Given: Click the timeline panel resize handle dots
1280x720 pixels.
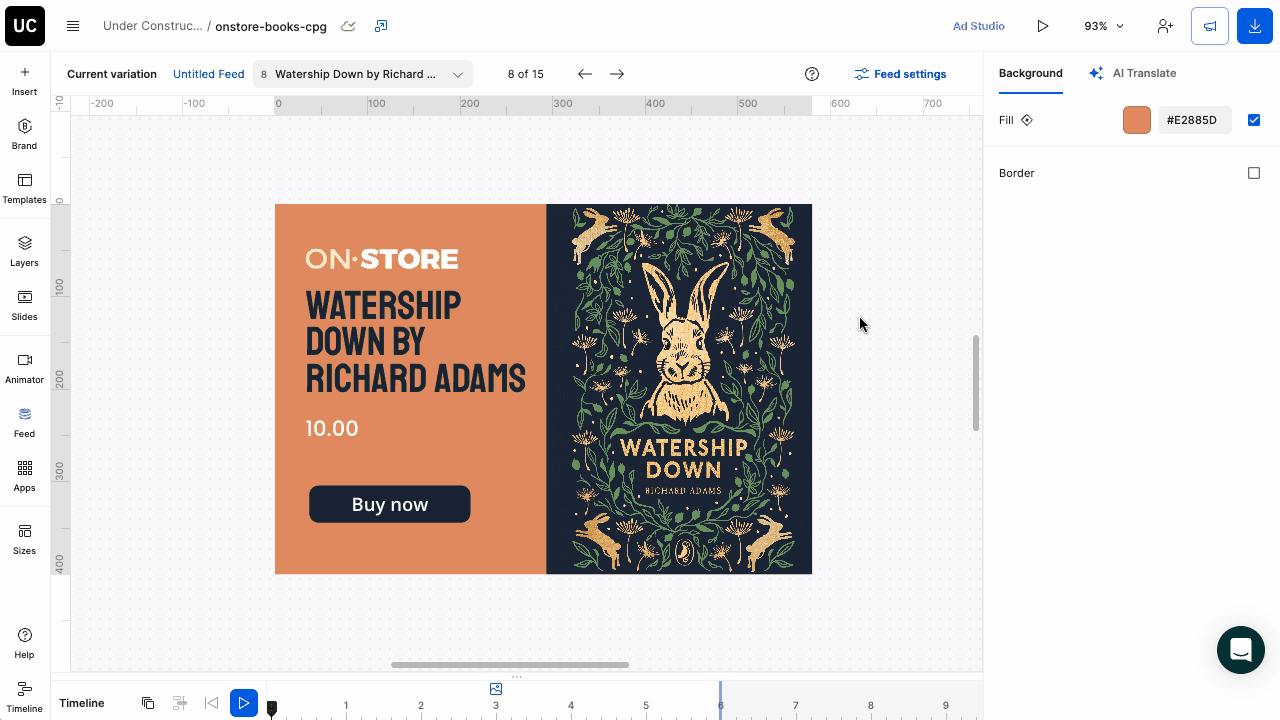Looking at the screenshot, I should (517, 677).
